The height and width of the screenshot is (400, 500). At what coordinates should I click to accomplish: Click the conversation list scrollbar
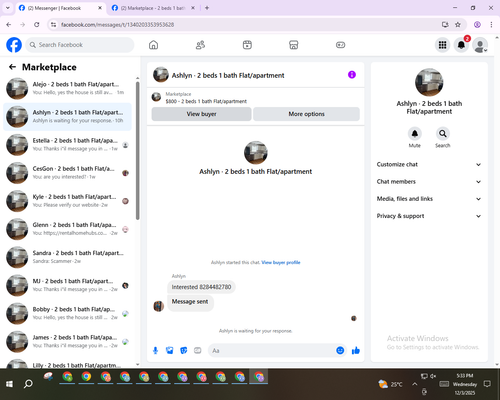(137, 151)
